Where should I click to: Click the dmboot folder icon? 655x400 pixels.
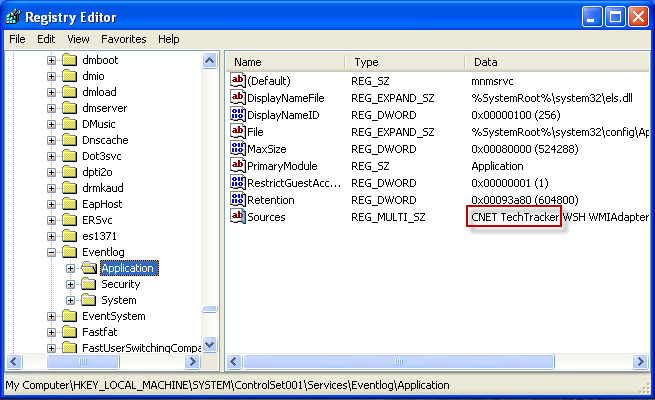69,61
